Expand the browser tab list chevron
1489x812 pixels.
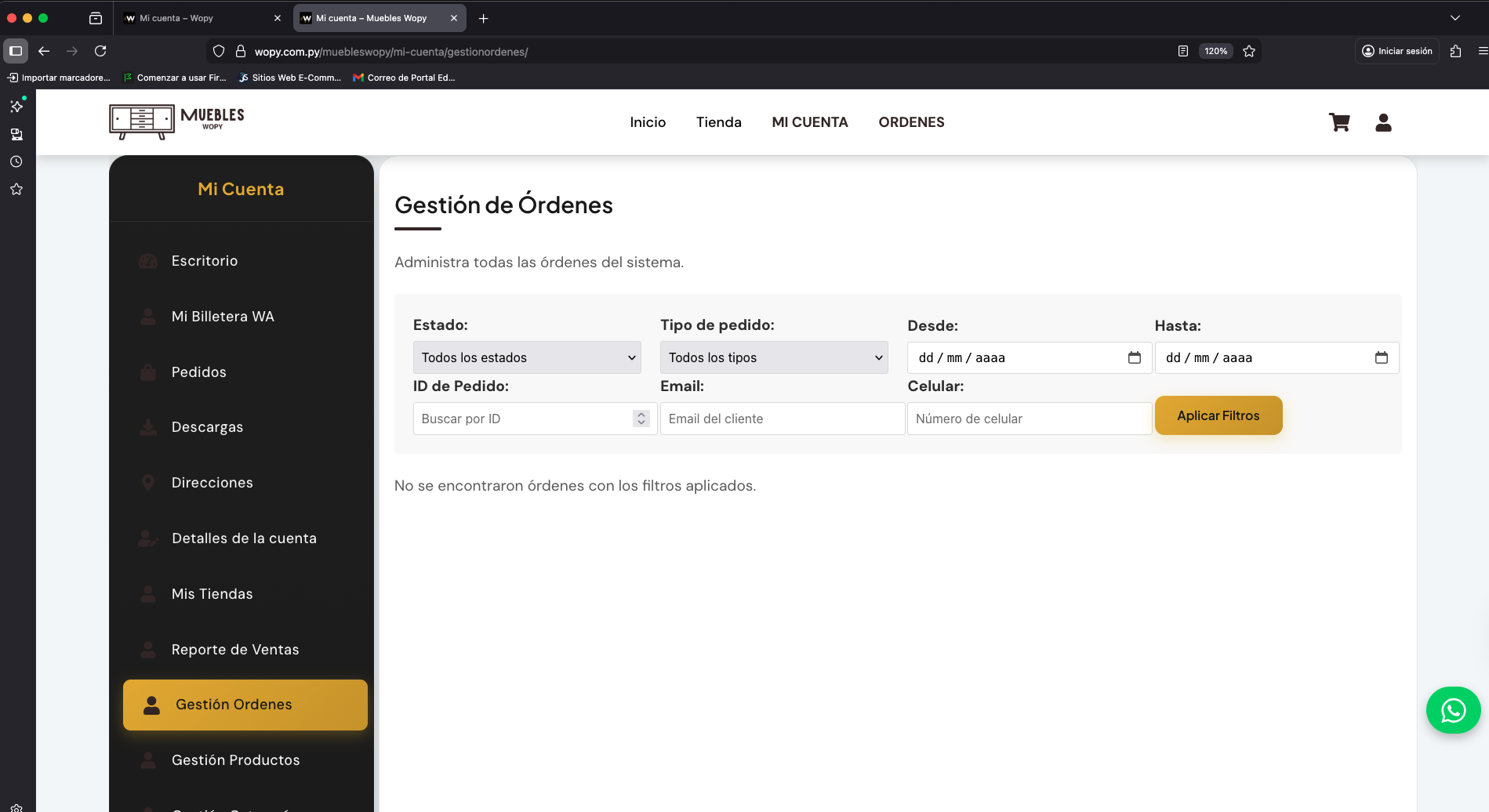click(x=1454, y=18)
